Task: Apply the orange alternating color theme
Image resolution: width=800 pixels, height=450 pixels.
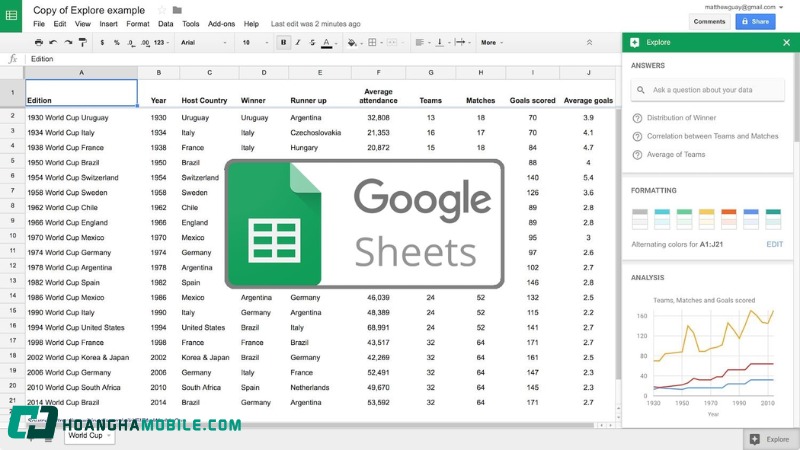Action: [729, 219]
